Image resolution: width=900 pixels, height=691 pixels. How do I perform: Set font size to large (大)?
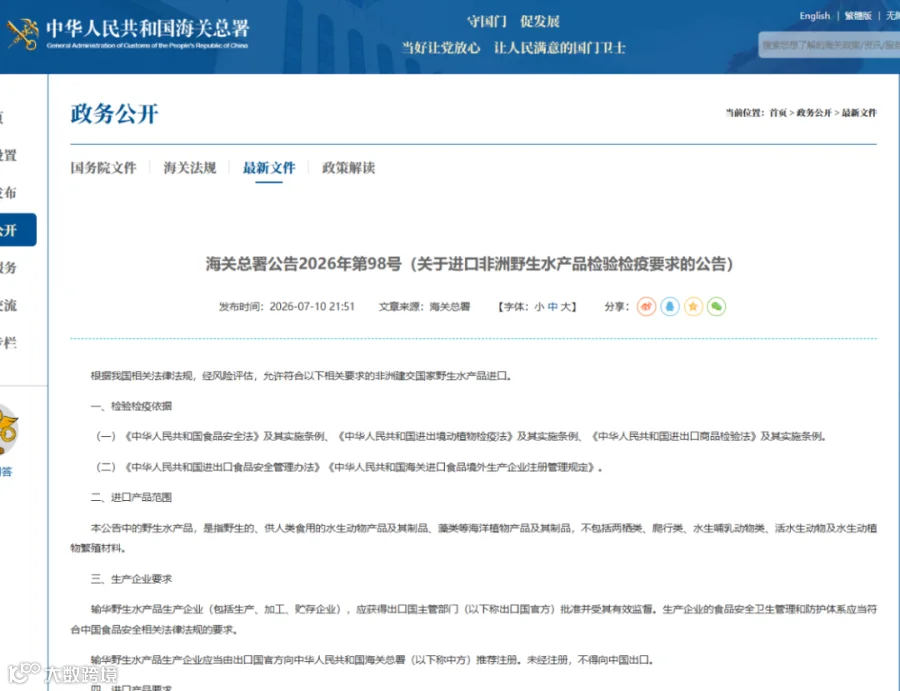click(565, 307)
